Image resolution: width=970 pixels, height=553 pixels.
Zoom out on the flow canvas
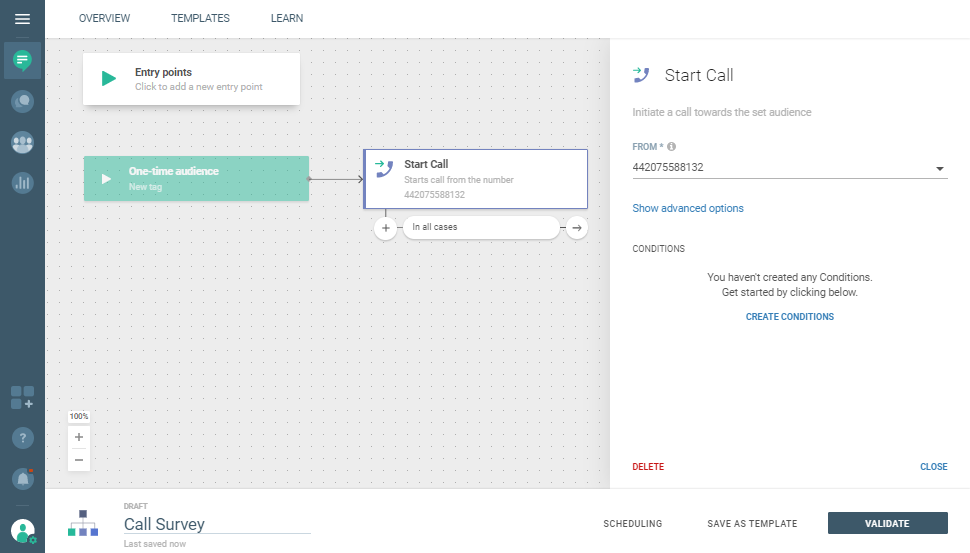click(x=79, y=459)
